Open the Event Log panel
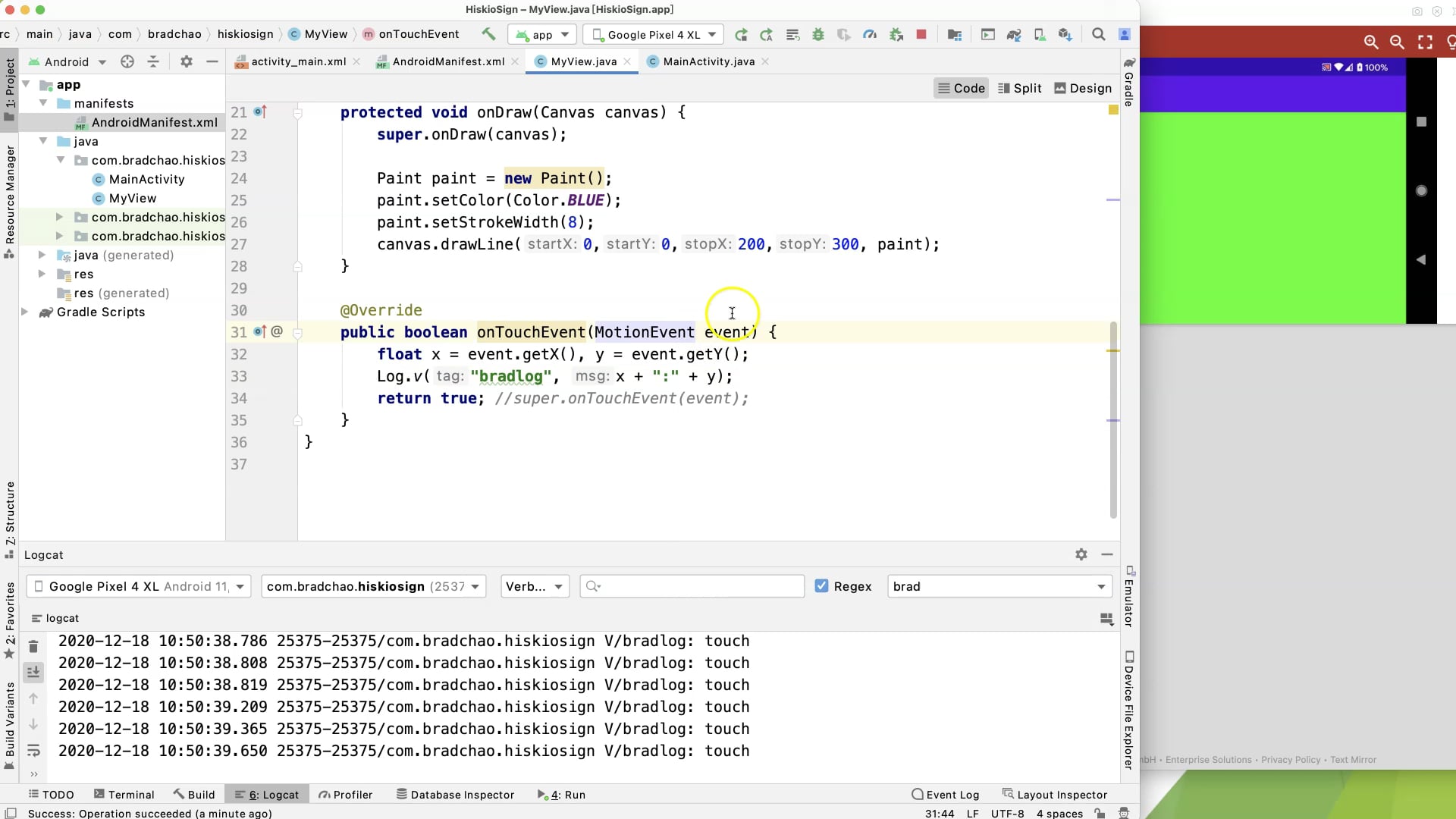The width and height of the screenshot is (1456, 819). (x=945, y=794)
